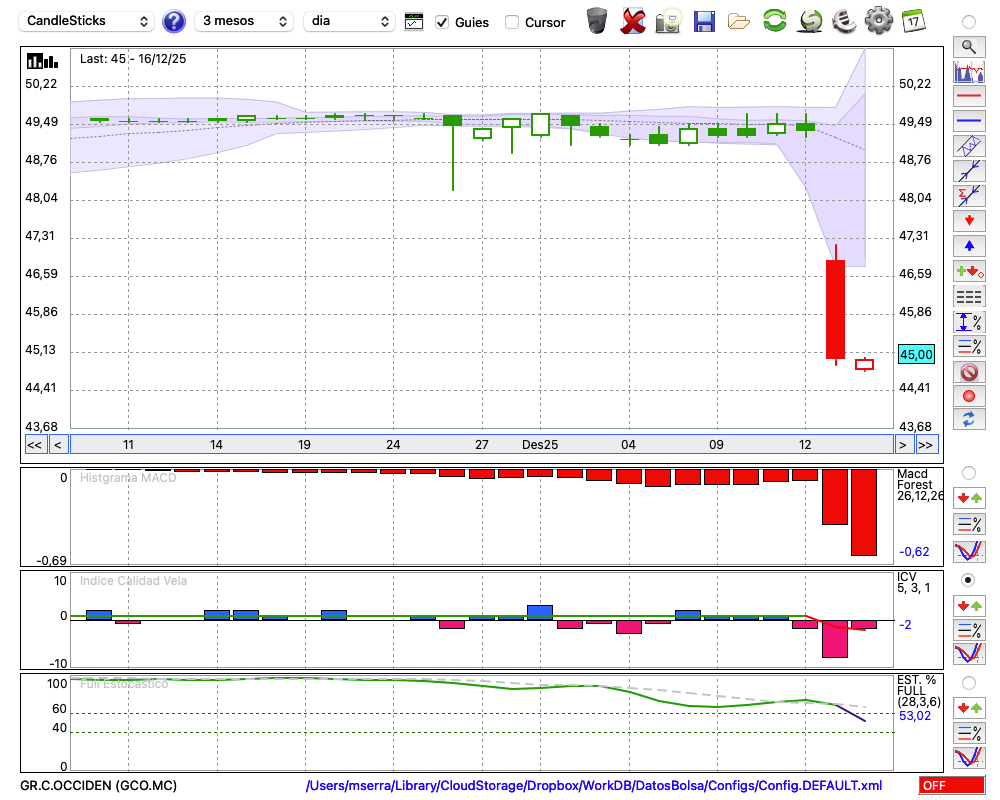The image size is (1000, 800).
Task: Click the blue vertical measure percent tool
Action: click(969, 322)
